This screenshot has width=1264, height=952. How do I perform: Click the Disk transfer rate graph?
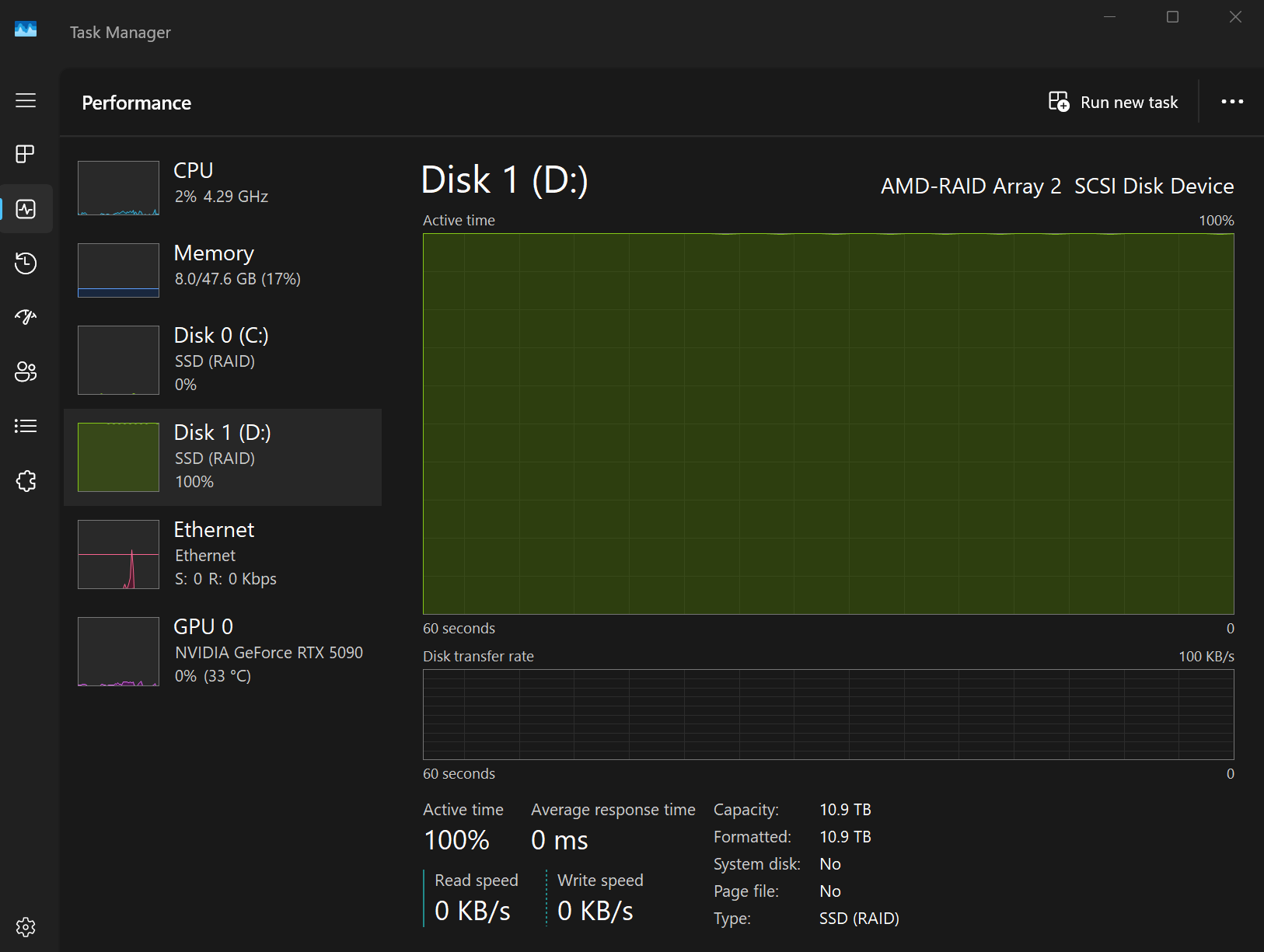click(829, 714)
